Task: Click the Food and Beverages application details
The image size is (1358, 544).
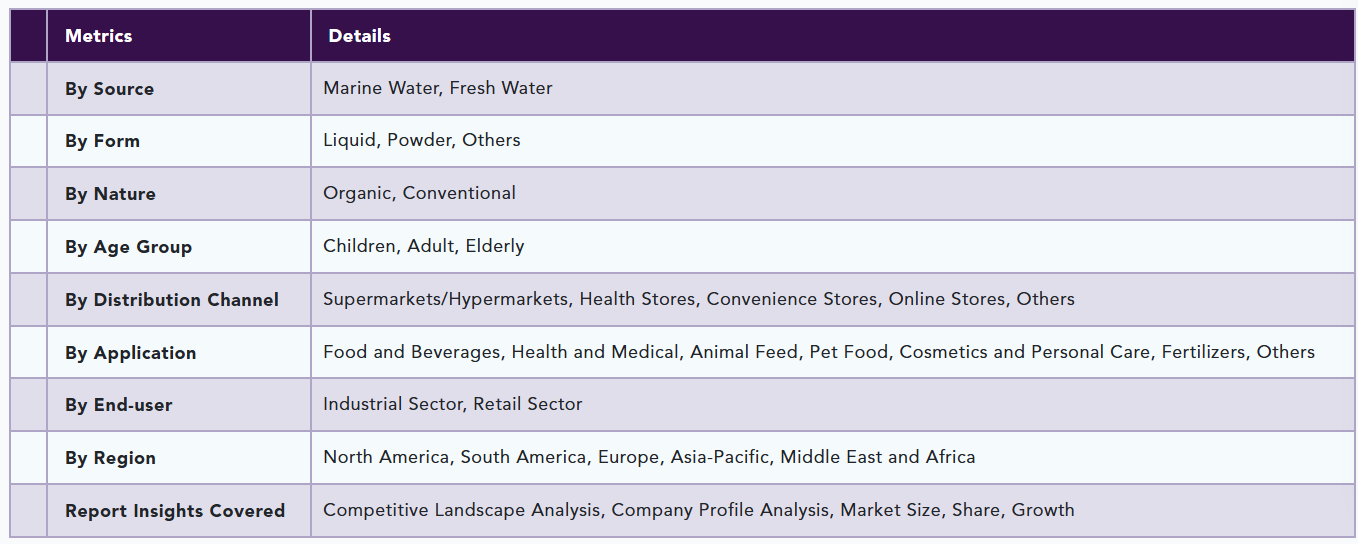Action: [x=819, y=352]
